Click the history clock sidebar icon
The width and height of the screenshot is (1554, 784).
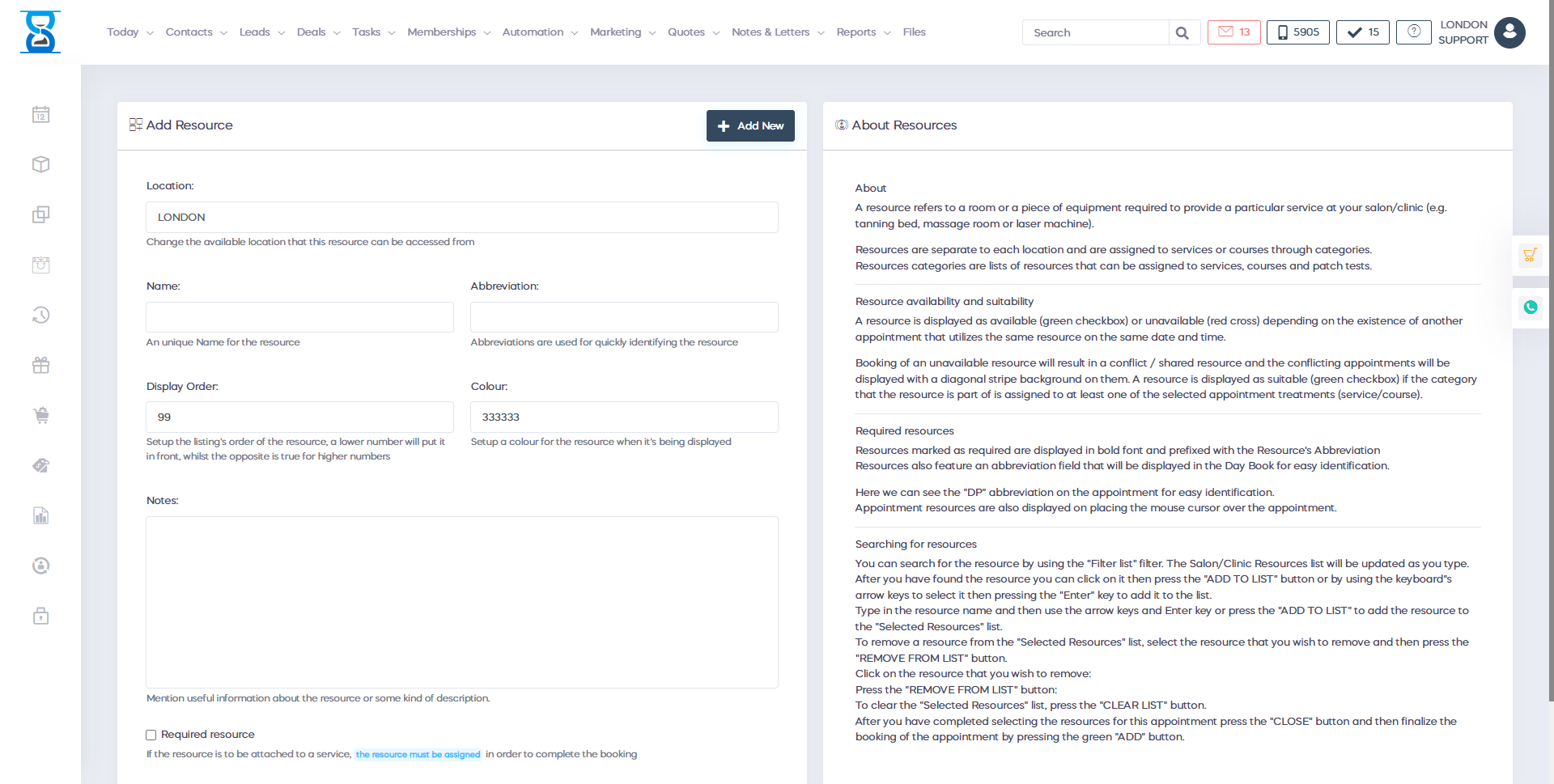tap(41, 316)
